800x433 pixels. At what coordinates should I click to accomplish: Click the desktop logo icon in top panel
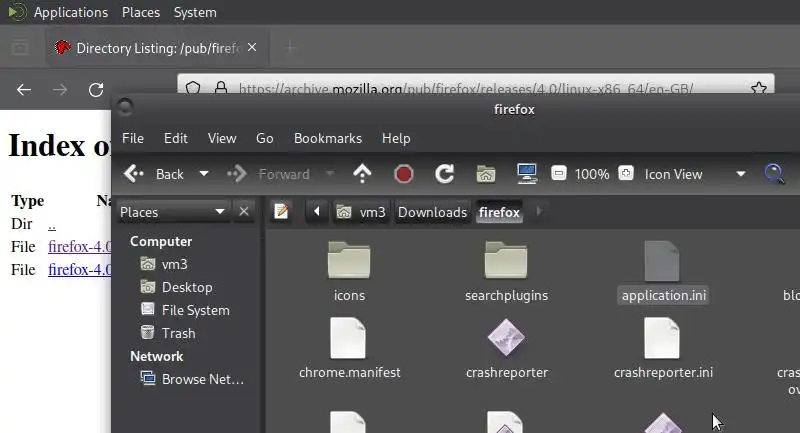17,12
